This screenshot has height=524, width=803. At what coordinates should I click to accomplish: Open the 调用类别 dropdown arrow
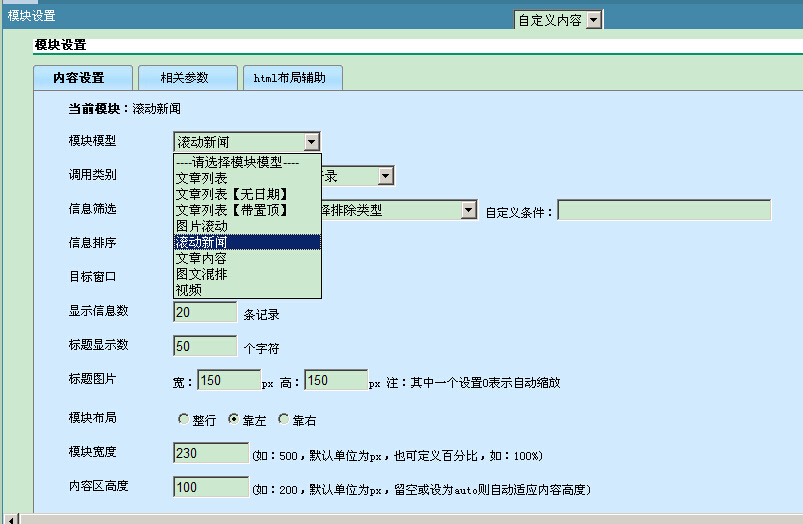tap(386, 176)
